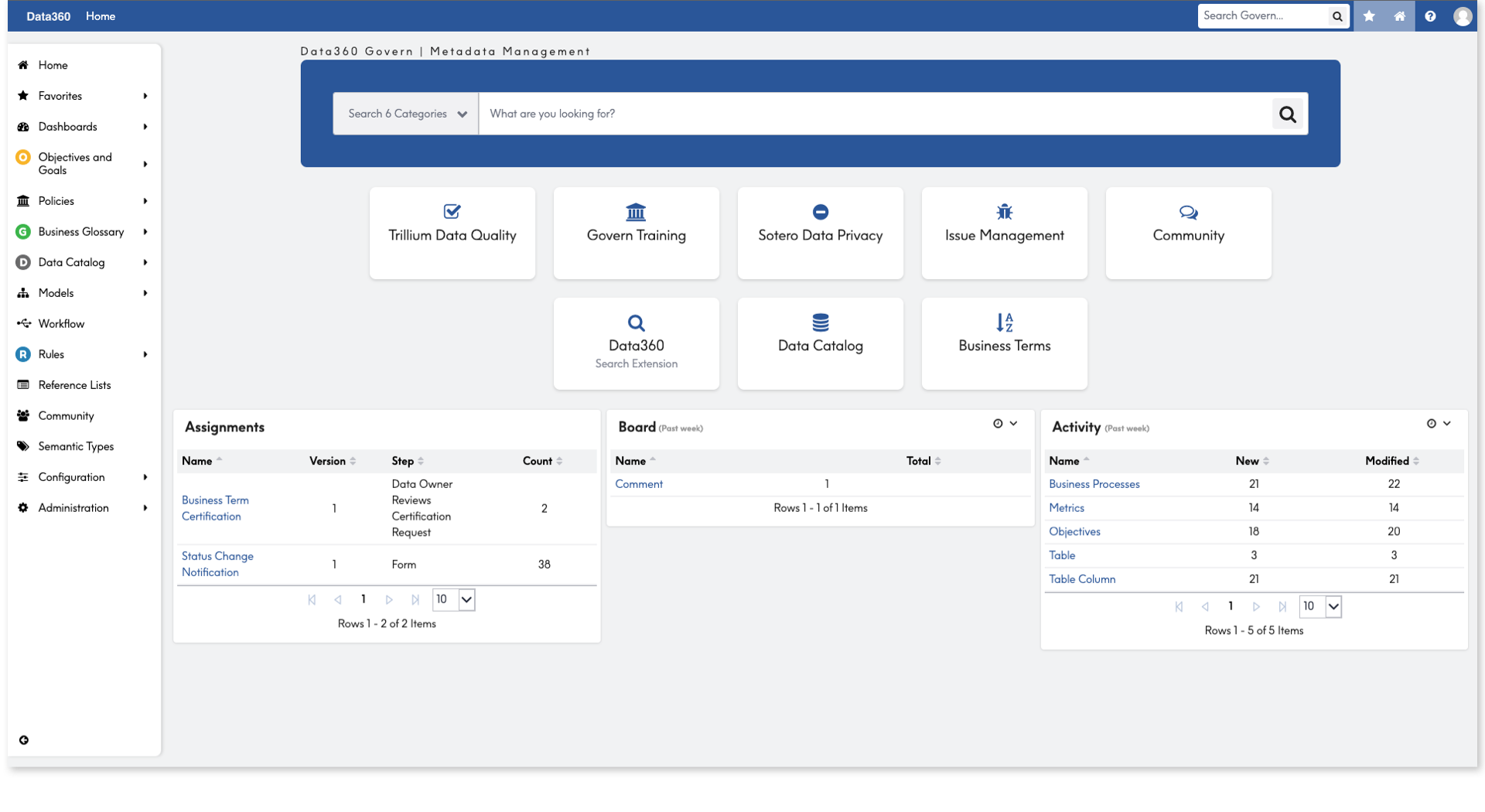Open Business Term Certification assignment link
The image size is (1485, 812).
tap(215, 508)
